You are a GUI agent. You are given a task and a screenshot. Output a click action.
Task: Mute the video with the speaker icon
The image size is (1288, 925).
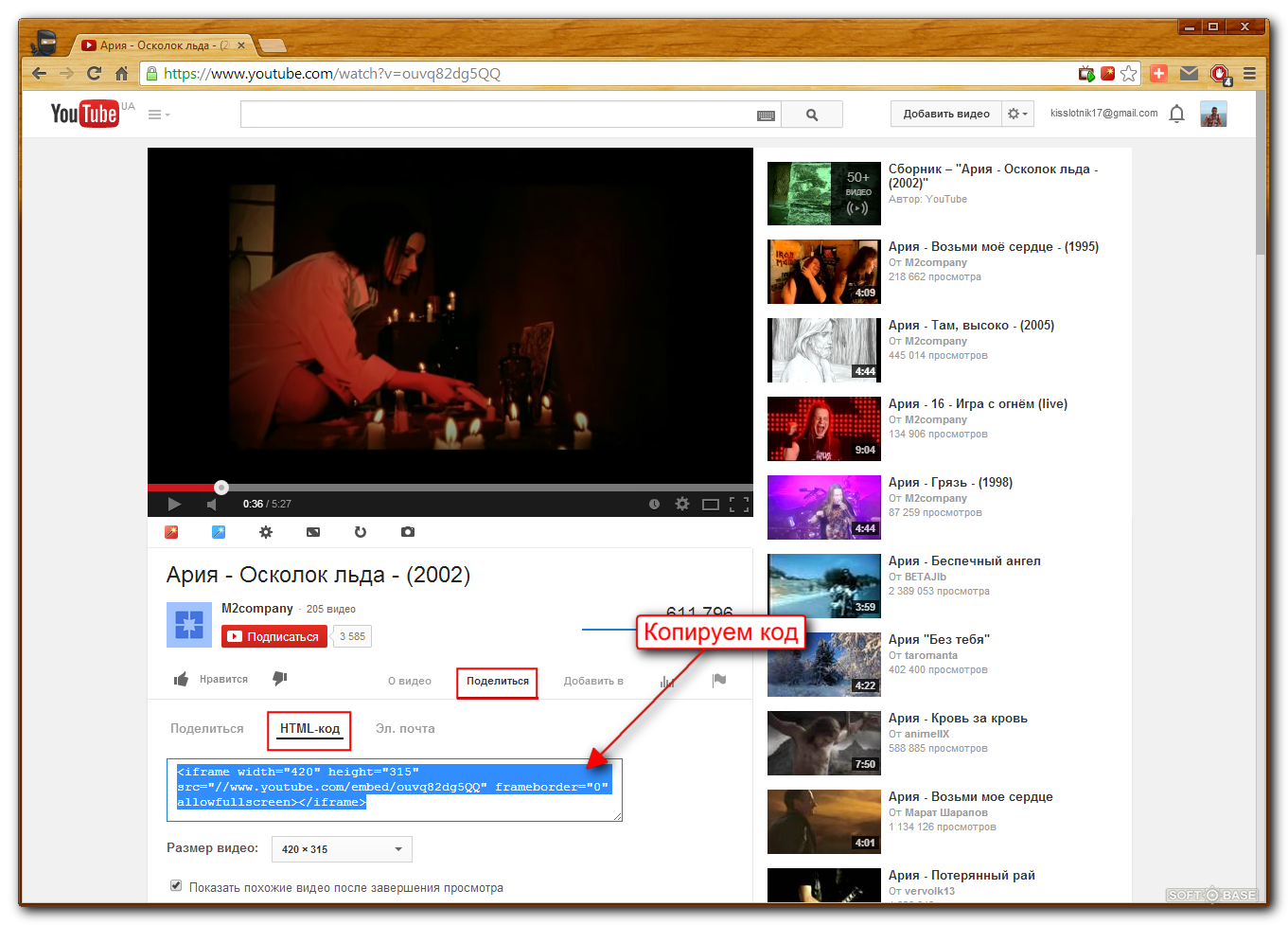click(x=211, y=504)
